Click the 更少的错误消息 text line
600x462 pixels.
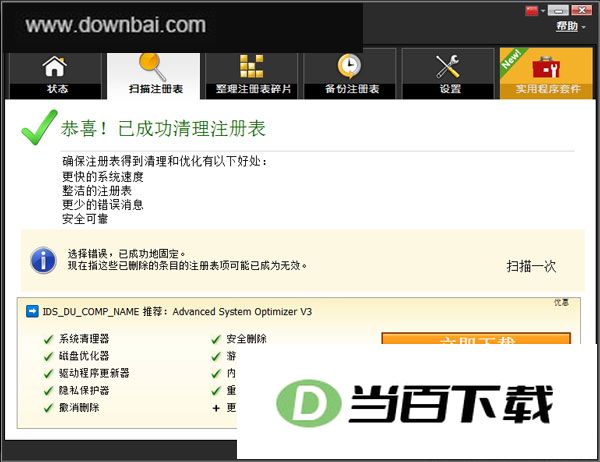[x=103, y=205]
